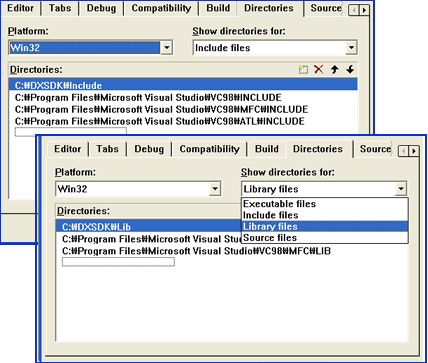Click empty new-entry box in back window list
The height and width of the screenshot is (363, 428).
[71, 132]
